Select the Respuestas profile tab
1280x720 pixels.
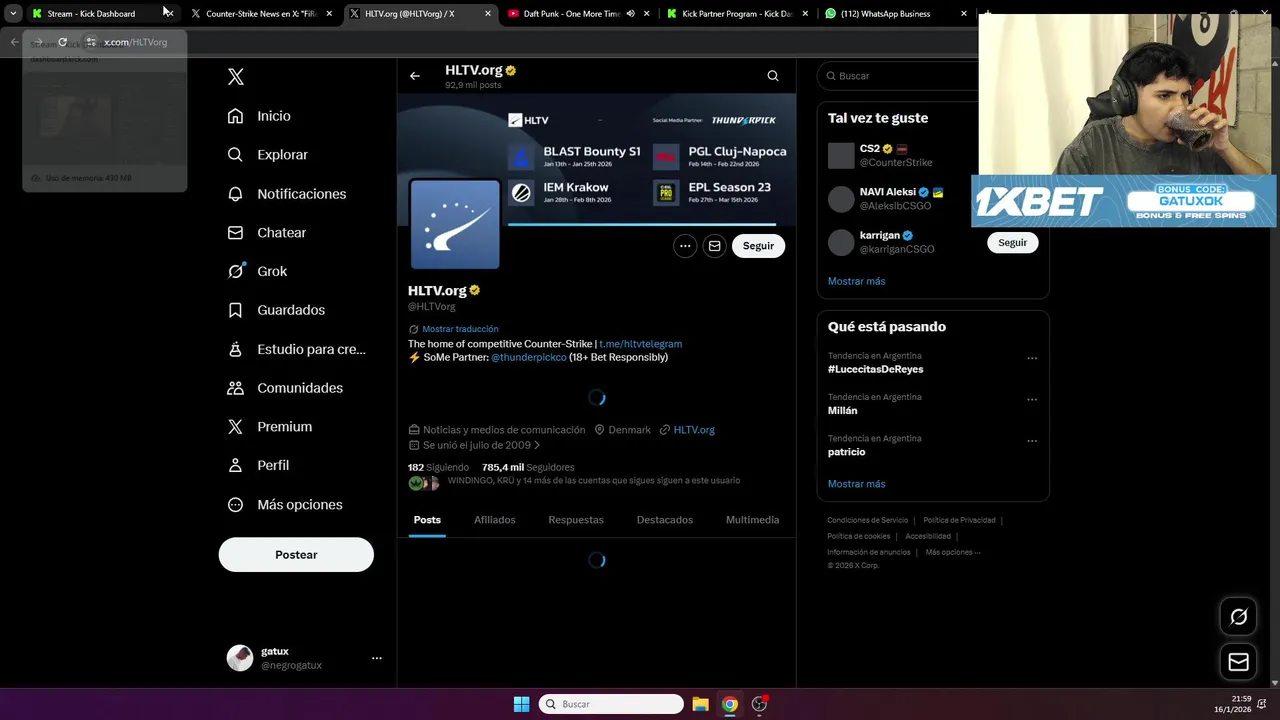click(576, 520)
